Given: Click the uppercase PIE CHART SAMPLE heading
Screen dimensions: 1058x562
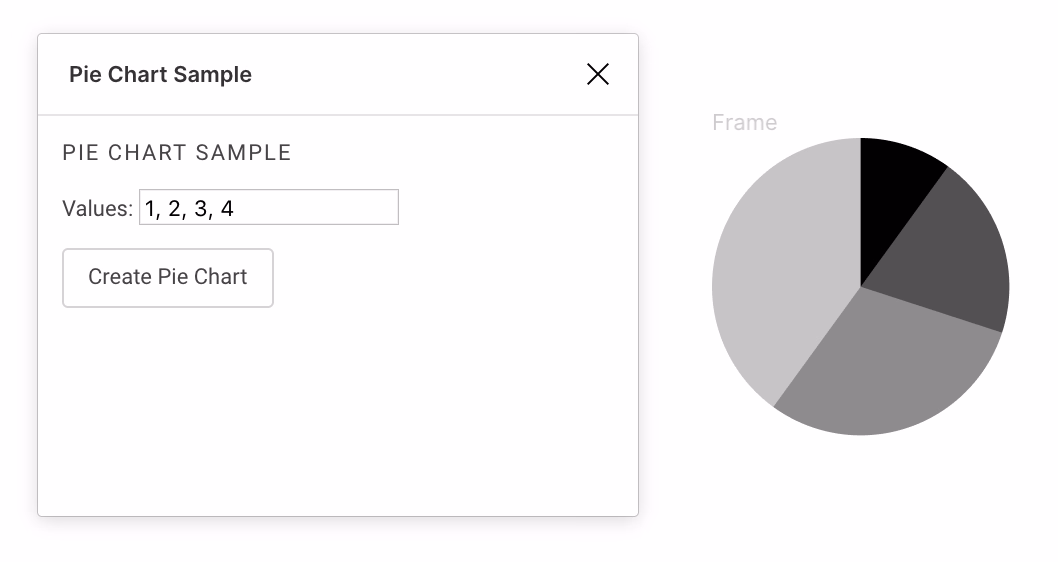Looking at the screenshot, I should [x=177, y=153].
